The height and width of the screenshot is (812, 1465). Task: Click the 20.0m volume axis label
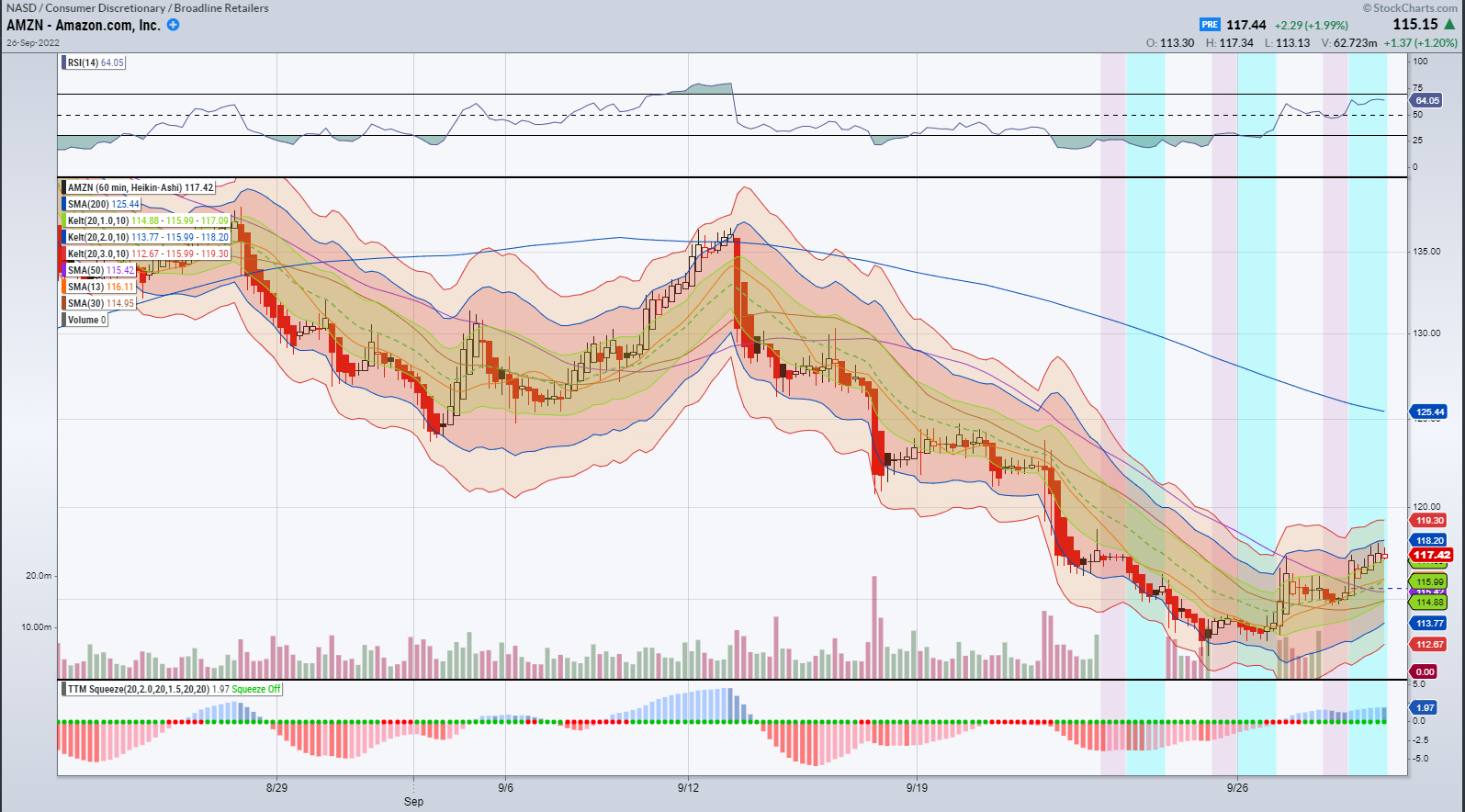pyautogui.click(x=39, y=576)
